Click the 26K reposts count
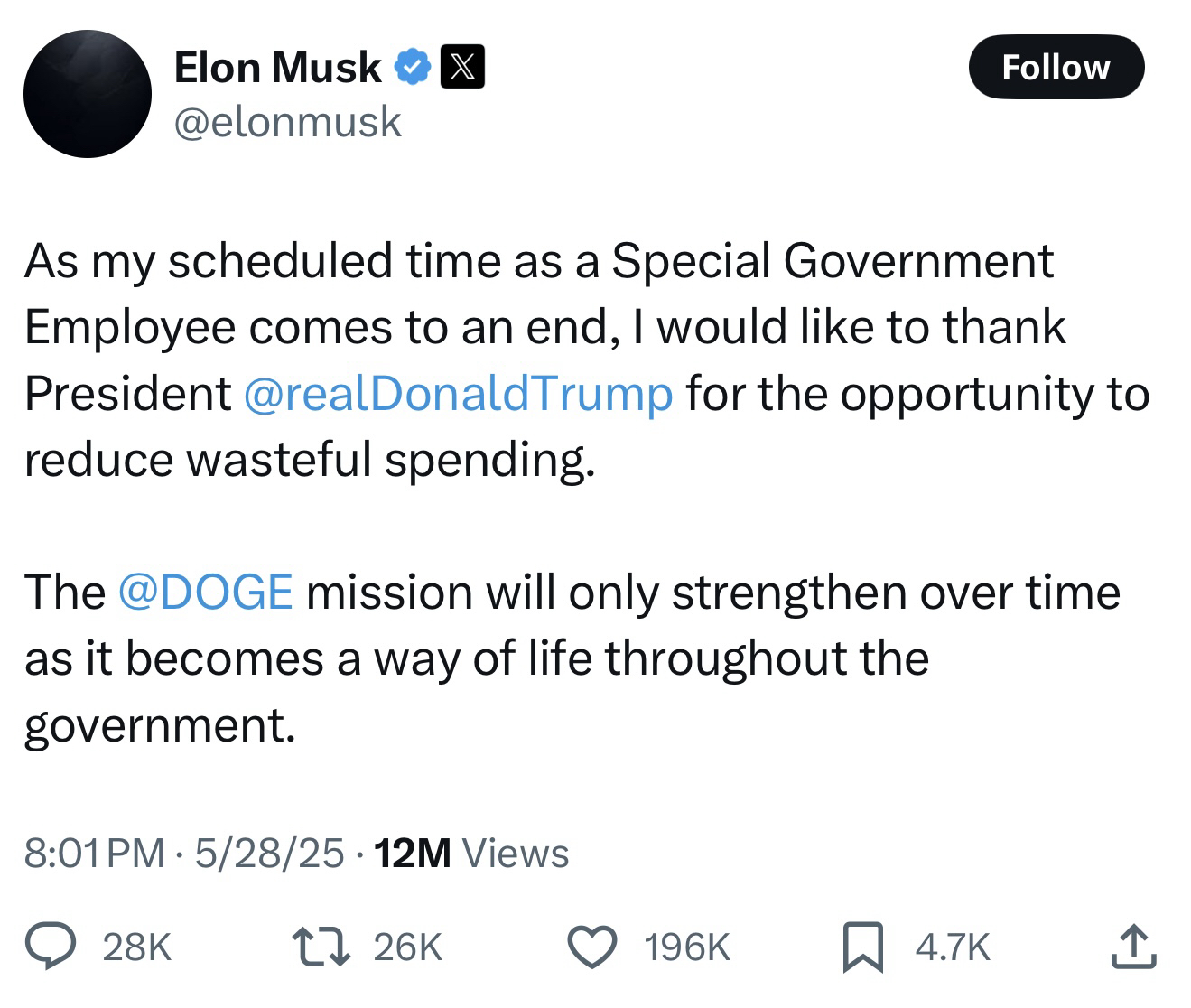The width and height of the screenshot is (1191, 1008). [x=407, y=947]
